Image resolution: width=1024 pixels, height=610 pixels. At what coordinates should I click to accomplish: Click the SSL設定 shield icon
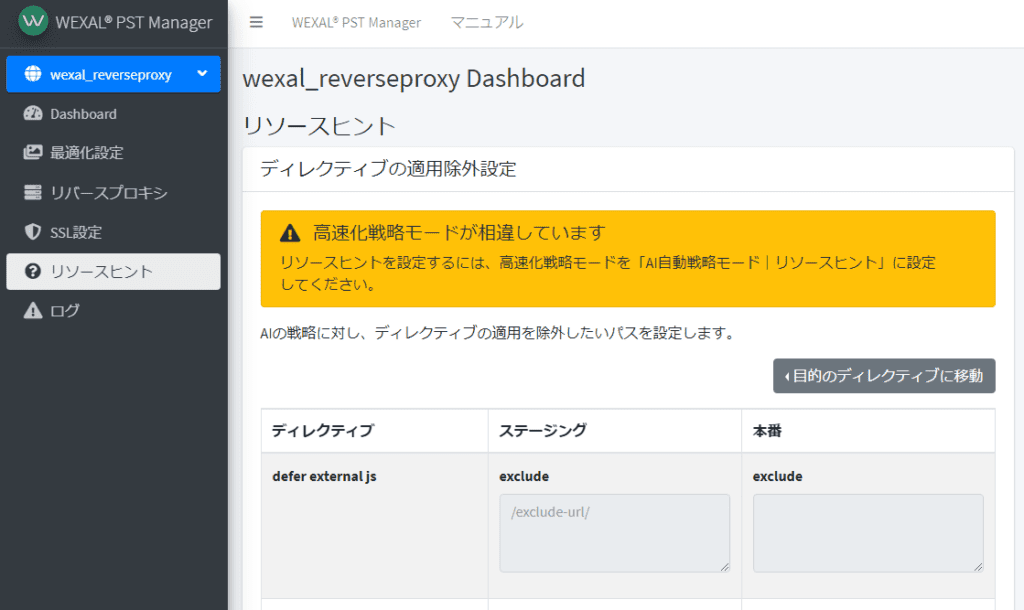[33, 232]
